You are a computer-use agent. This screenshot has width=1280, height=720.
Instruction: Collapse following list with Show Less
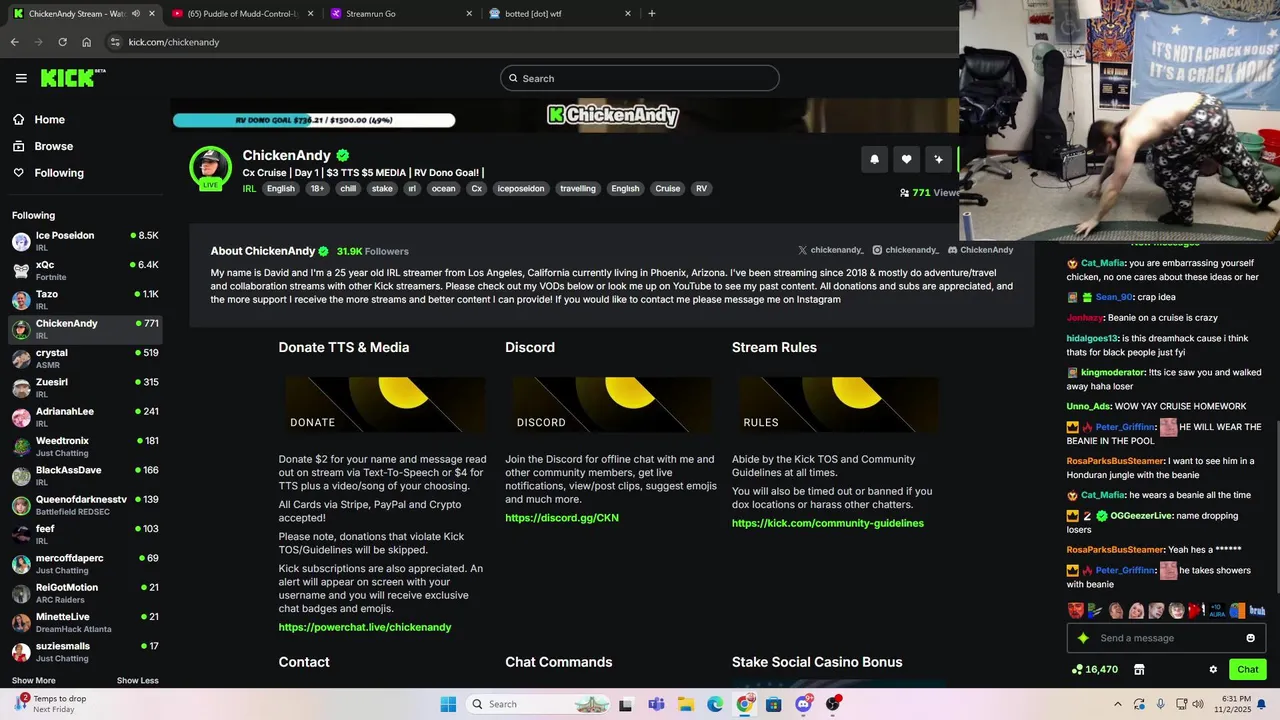[138, 681]
